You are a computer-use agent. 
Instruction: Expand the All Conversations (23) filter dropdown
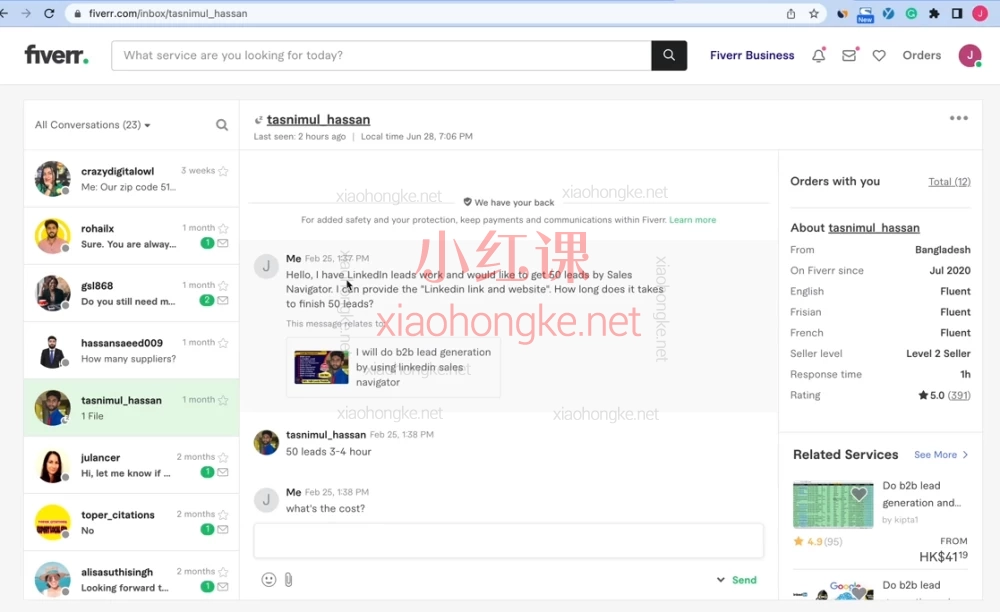point(92,125)
